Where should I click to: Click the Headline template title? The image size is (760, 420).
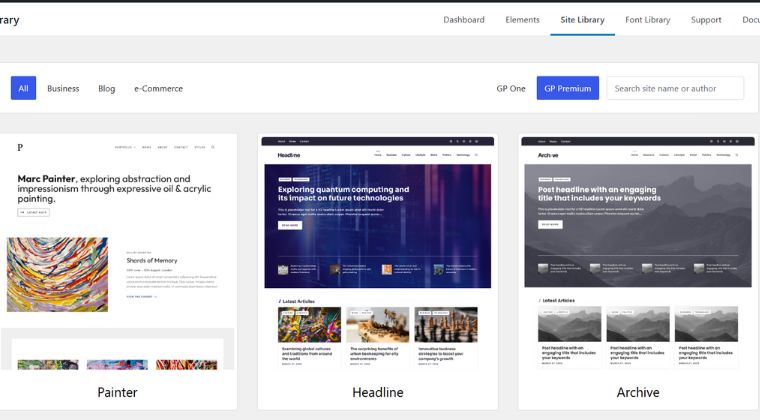tap(377, 392)
